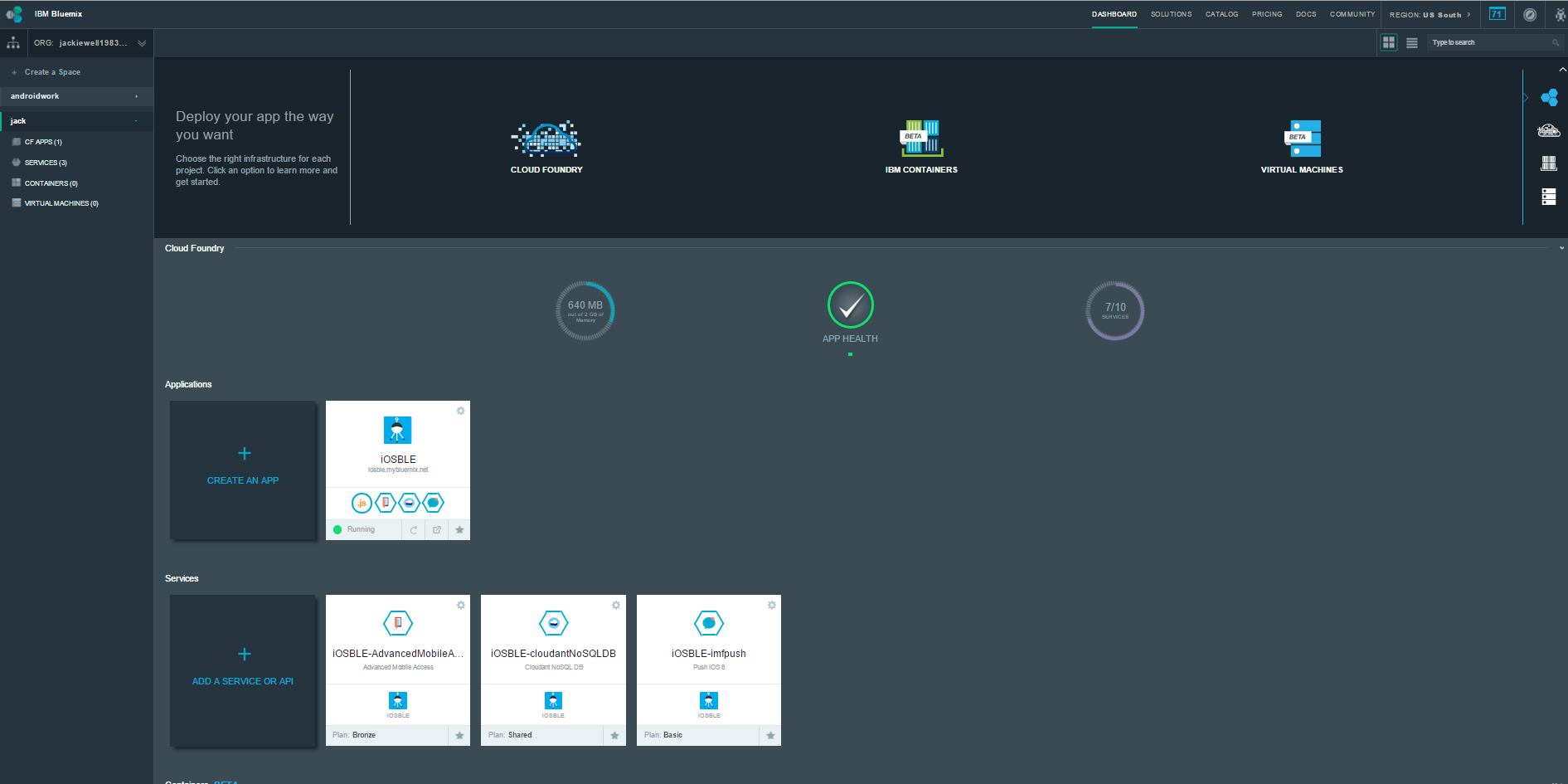Open CONTAINERS (0) in sidebar
This screenshot has height=784, width=1568.
pos(51,183)
